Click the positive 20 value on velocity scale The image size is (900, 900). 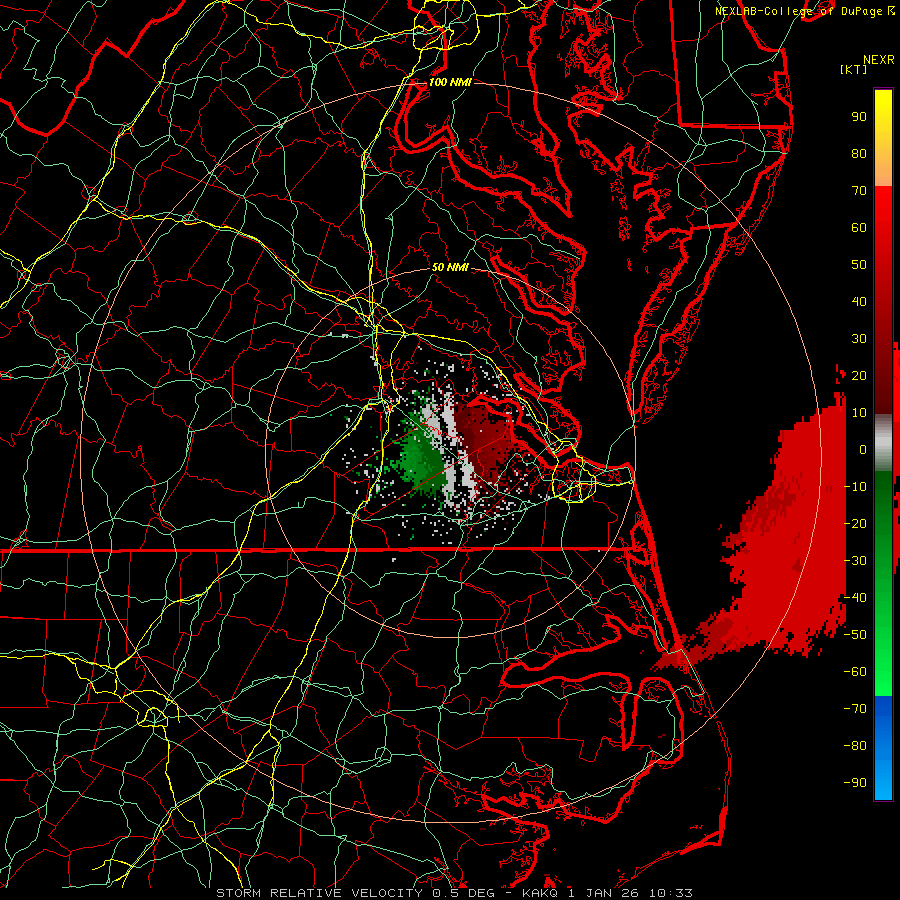(x=859, y=375)
